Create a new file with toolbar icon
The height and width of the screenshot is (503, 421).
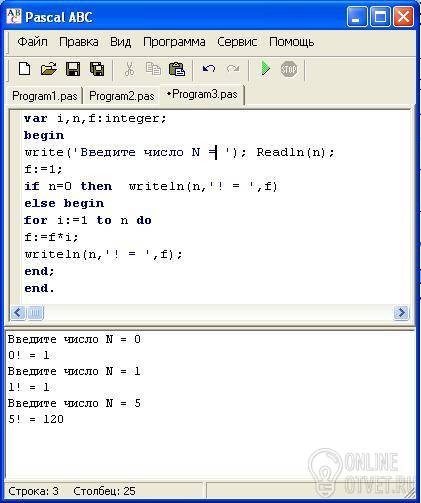[x=24, y=69]
